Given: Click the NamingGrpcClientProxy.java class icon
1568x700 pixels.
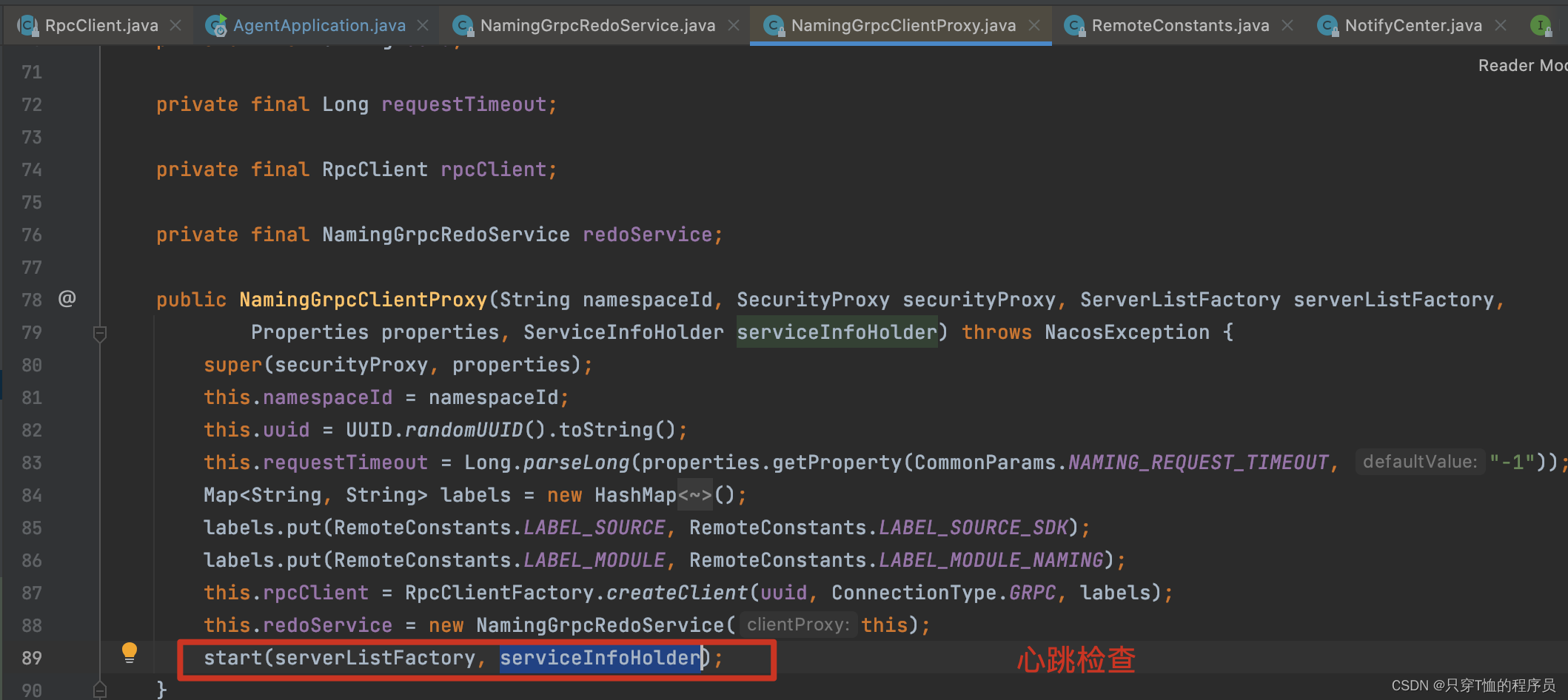Looking at the screenshot, I should (x=774, y=26).
